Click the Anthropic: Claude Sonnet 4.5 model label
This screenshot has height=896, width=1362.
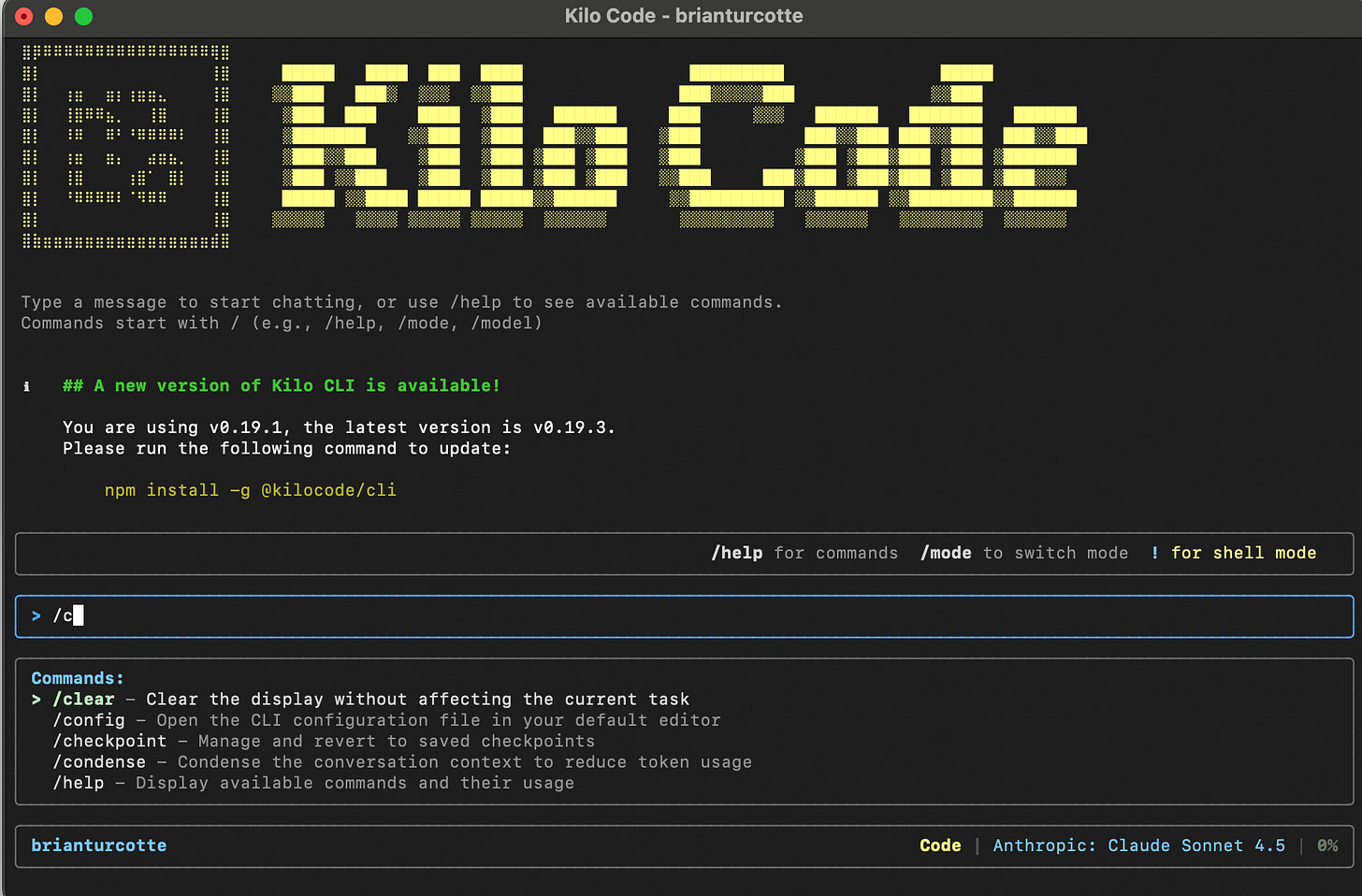(1138, 845)
